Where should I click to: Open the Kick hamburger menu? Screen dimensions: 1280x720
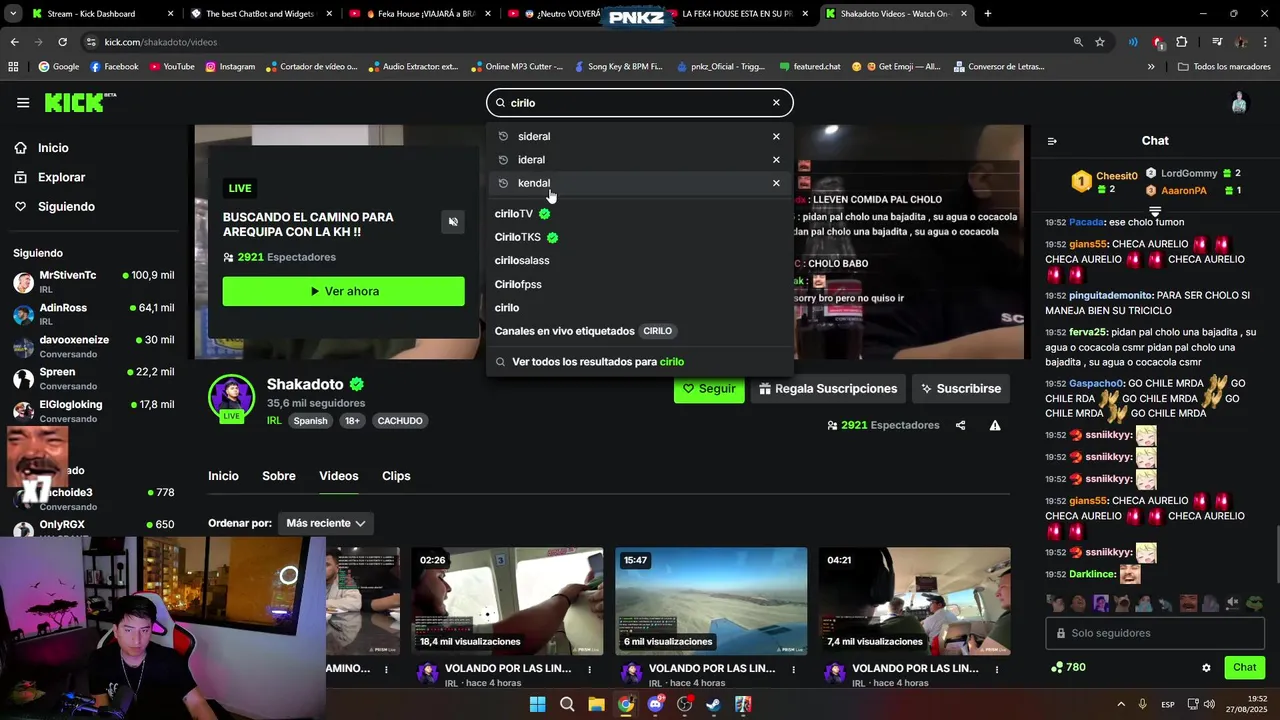click(x=23, y=102)
